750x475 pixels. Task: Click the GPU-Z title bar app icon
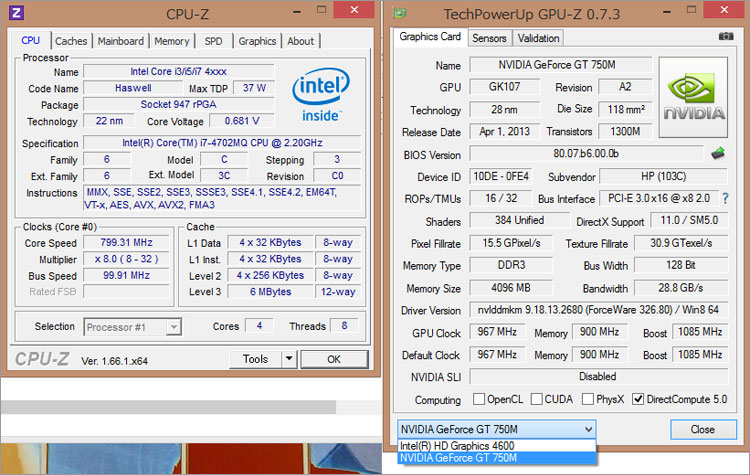(400, 13)
